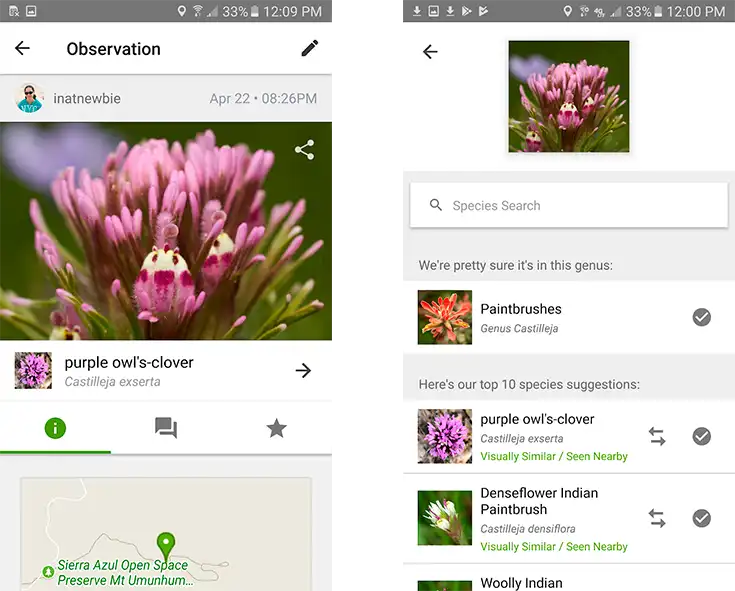
Task: Switch to the favorites star tab
Action: point(277,428)
